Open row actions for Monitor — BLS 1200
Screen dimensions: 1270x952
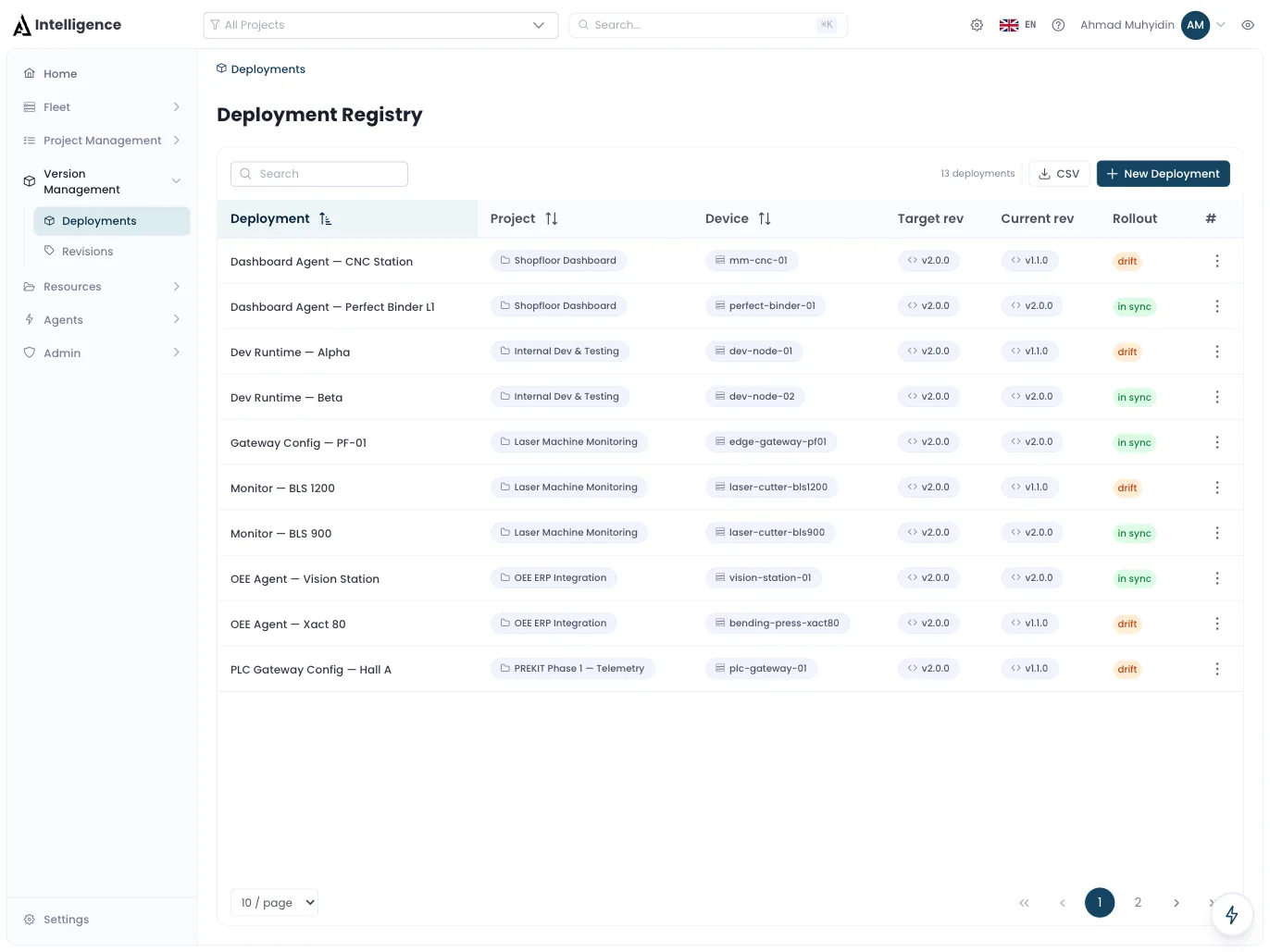(1217, 488)
